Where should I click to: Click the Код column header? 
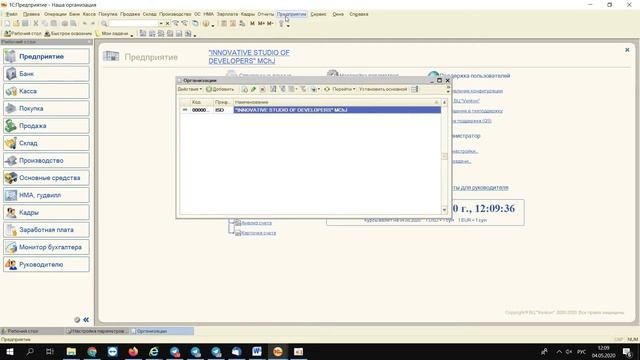coord(201,102)
